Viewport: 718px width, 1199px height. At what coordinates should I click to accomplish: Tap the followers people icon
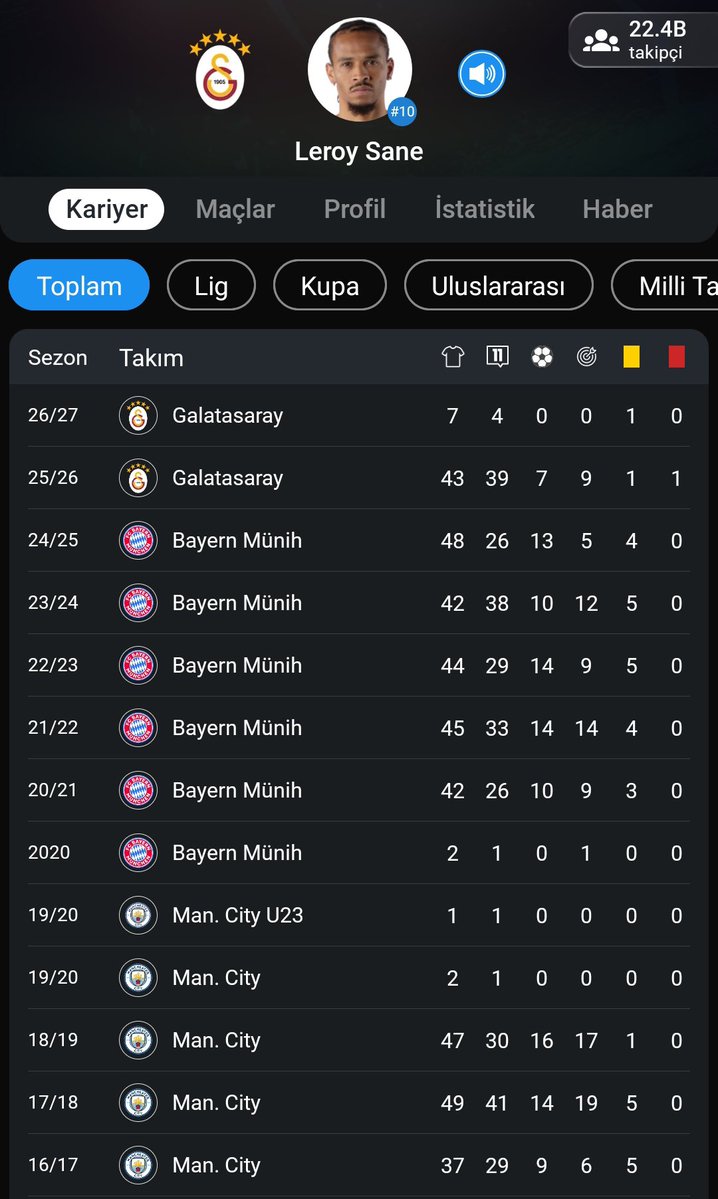(601, 41)
